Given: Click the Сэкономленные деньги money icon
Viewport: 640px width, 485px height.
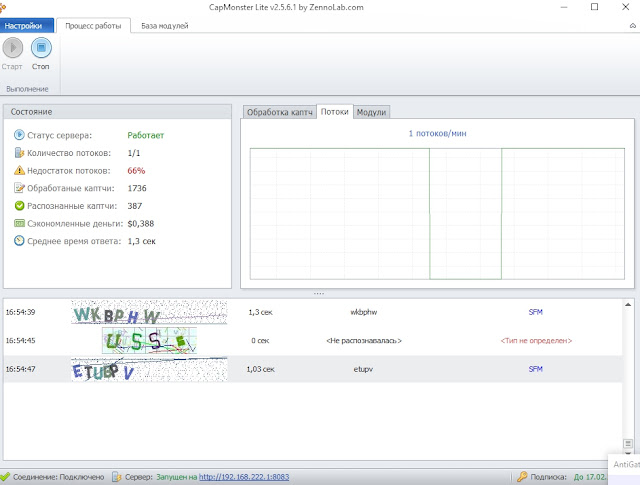Looking at the screenshot, I should 19,223.
